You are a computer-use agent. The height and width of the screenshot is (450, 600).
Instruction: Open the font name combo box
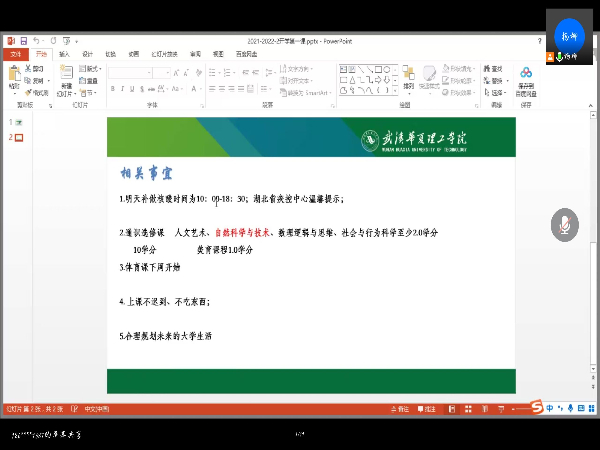pos(130,73)
